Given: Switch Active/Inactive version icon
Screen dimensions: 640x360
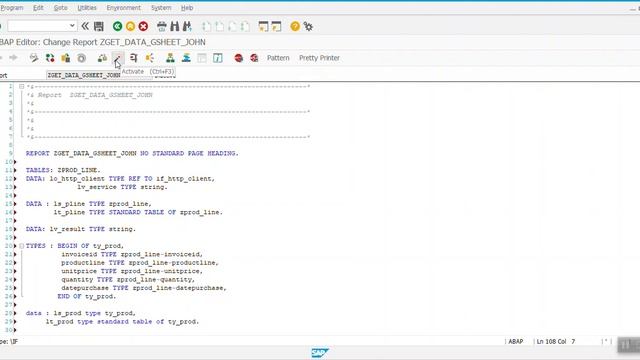Looking at the screenshot, I should 50,58.
